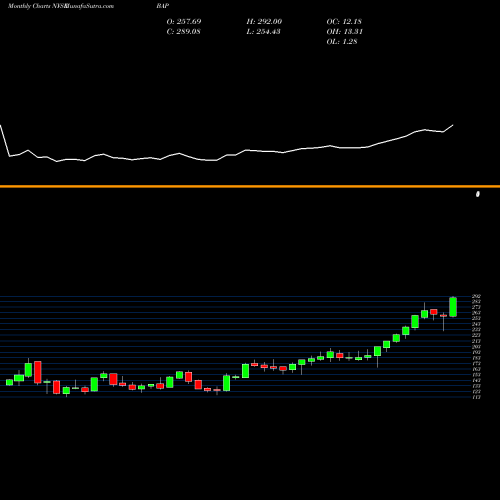Click the BAP ticker symbol label
Viewport: 500px width, 500px height.
click(x=163, y=6)
